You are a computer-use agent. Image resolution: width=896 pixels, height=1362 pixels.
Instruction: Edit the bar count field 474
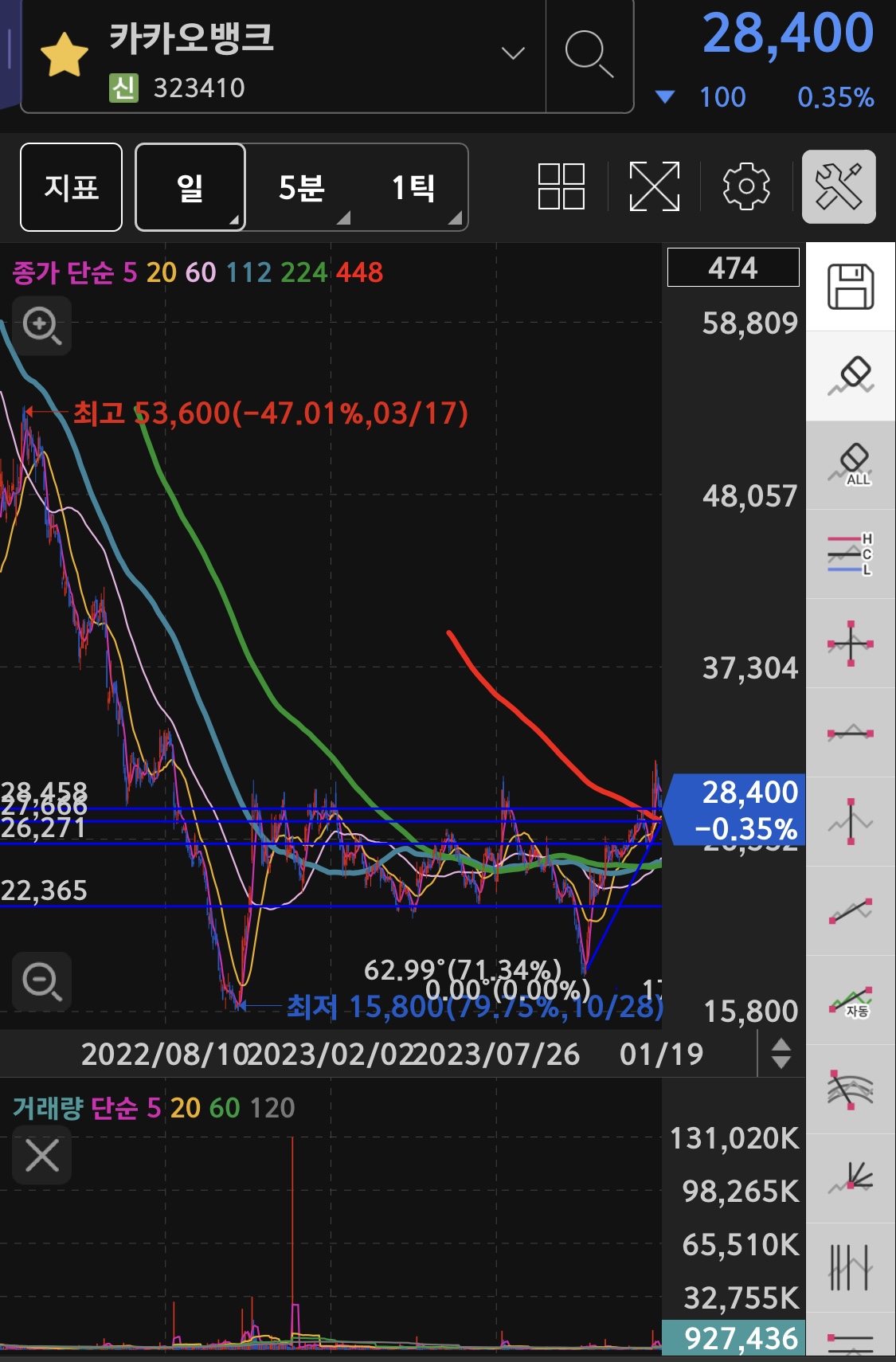pos(733,267)
